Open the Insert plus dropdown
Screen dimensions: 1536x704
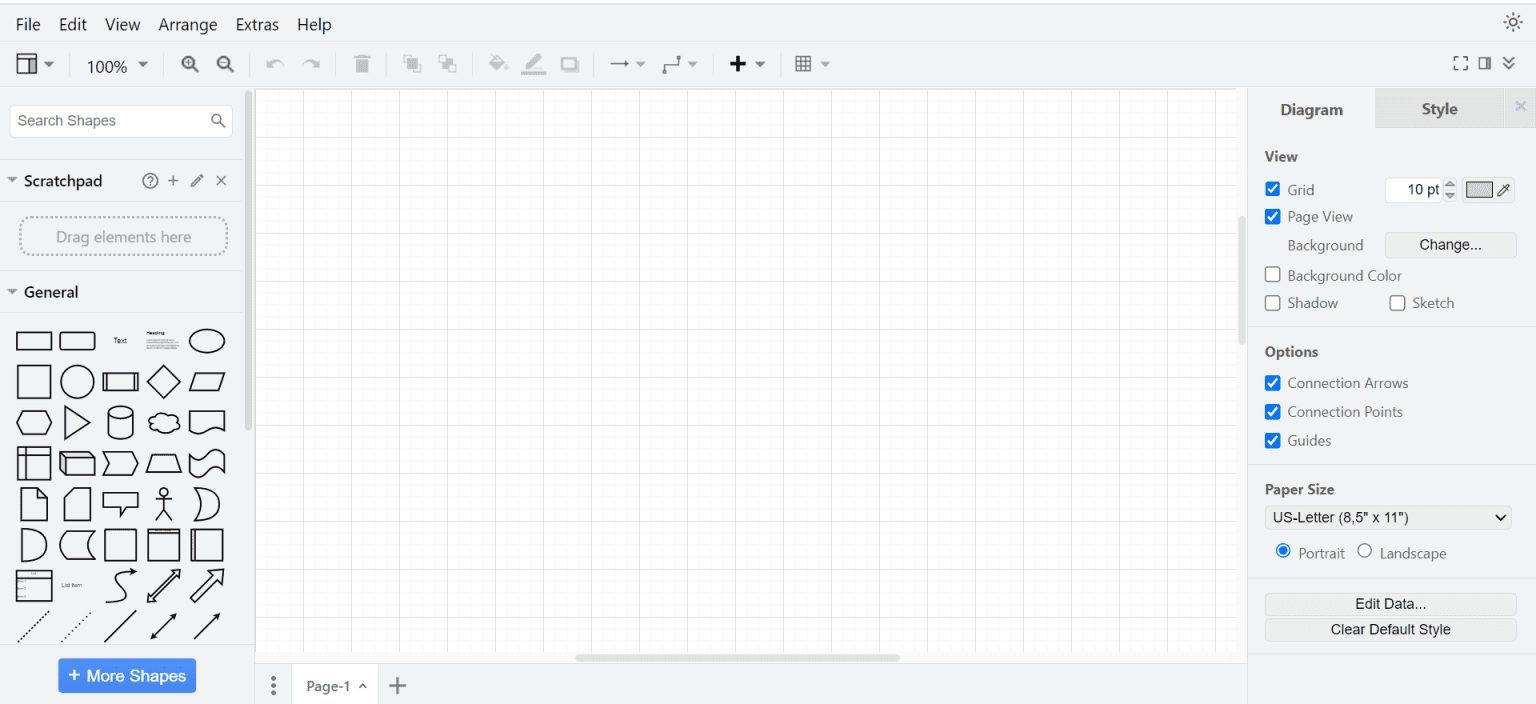click(x=746, y=63)
